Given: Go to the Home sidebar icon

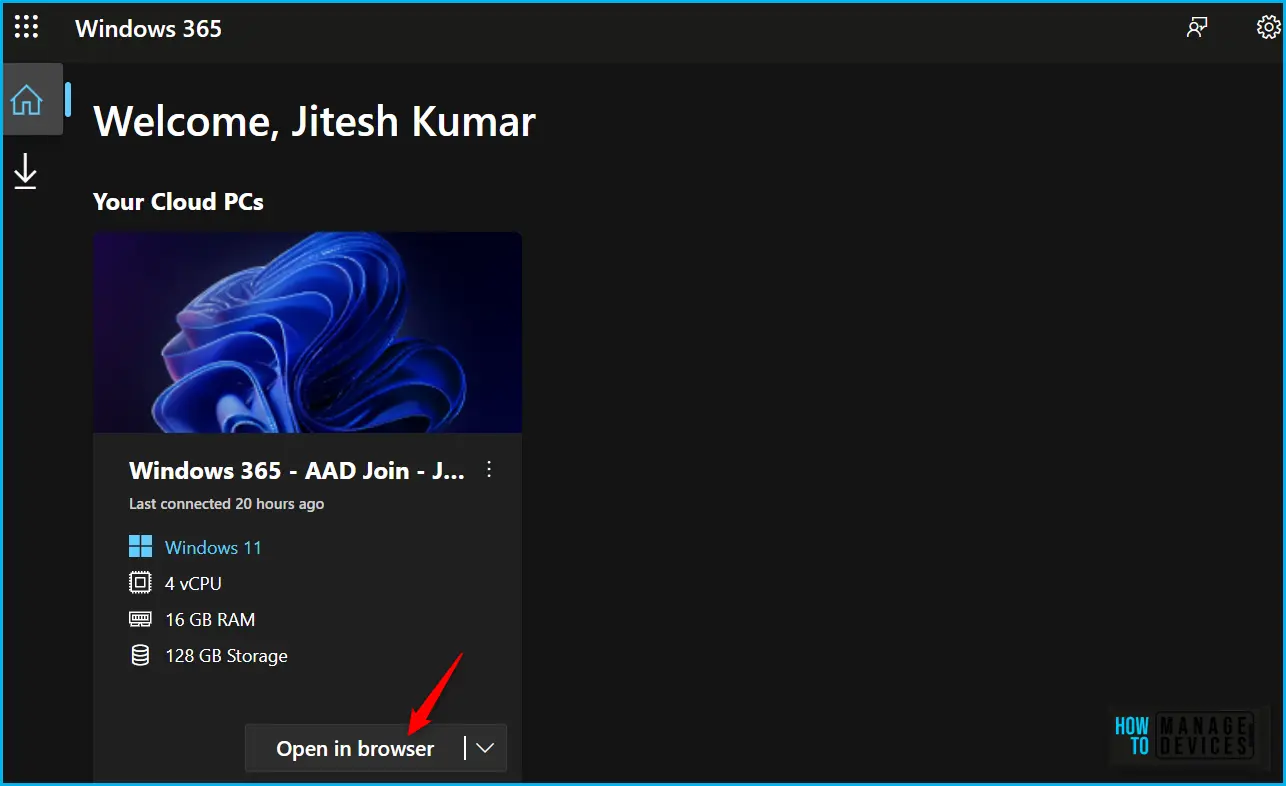Looking at the screenshot, I should pos(26,99).
